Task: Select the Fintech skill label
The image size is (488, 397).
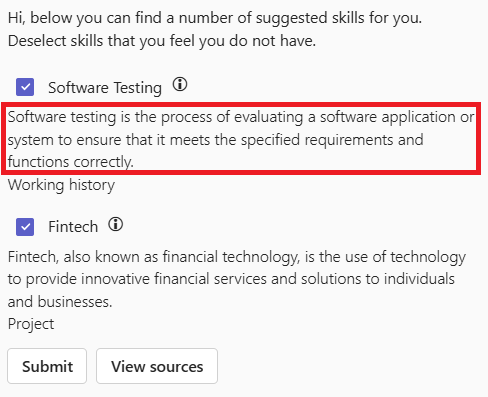Action: click(x=73, y=227)
